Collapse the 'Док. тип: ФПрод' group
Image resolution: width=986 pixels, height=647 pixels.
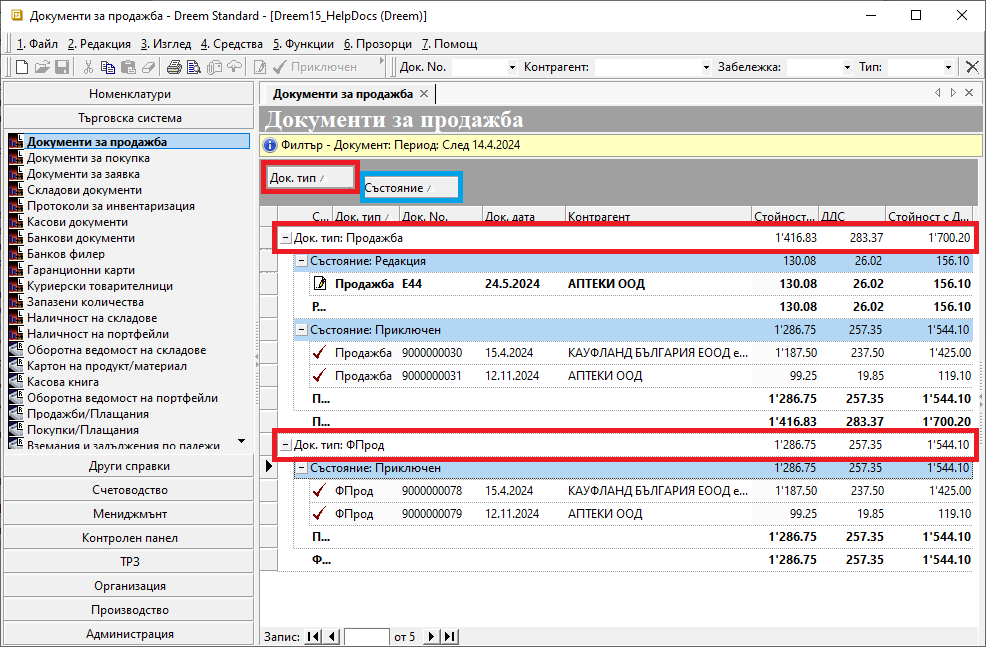click(x=286, y=445)
